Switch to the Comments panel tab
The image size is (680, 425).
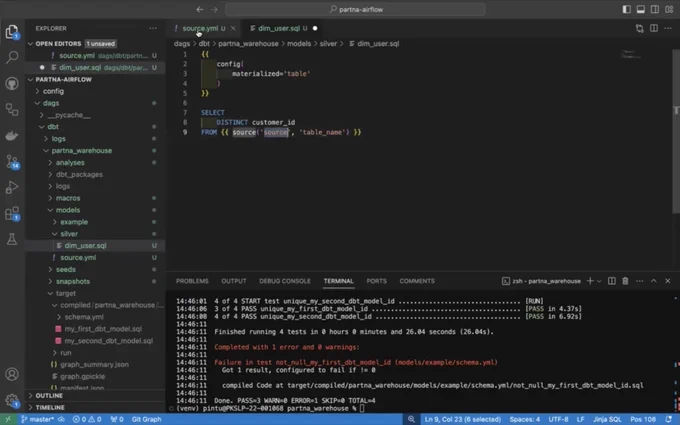pos(417,281)
